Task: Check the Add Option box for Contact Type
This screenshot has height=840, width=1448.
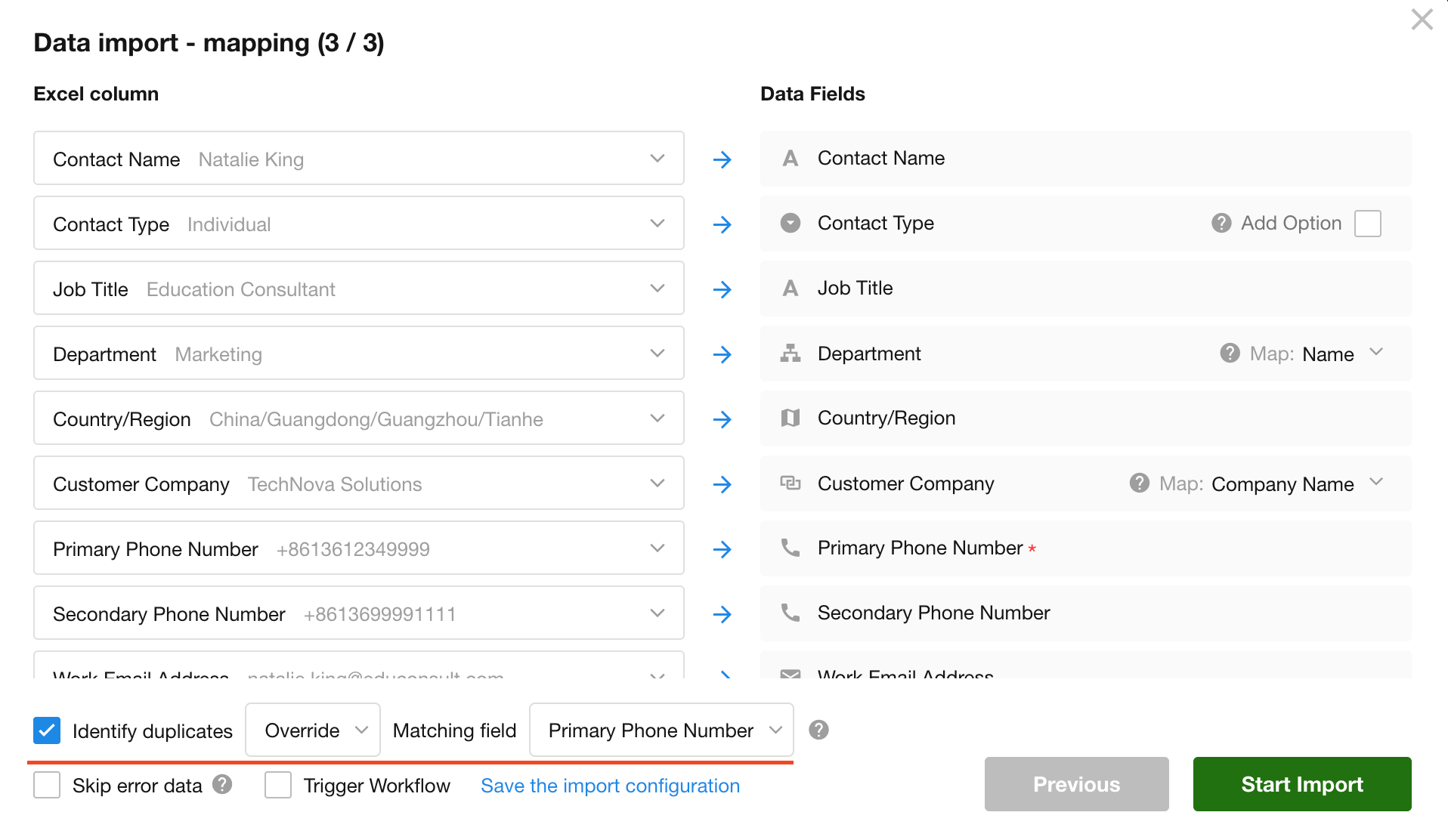Action: coord(1367,224)
